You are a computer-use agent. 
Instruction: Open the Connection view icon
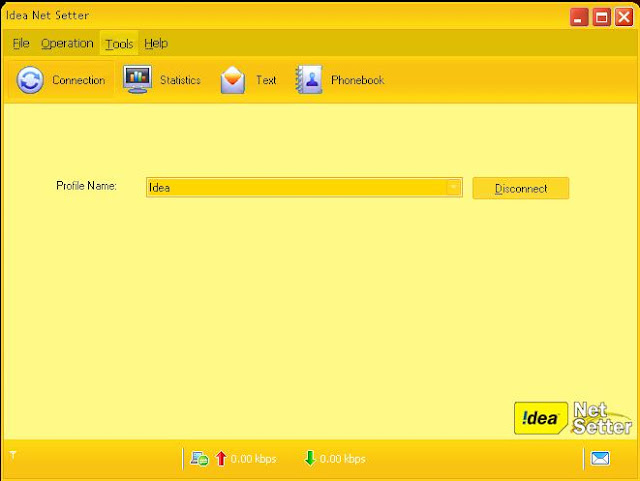click(x=30, y=80)
